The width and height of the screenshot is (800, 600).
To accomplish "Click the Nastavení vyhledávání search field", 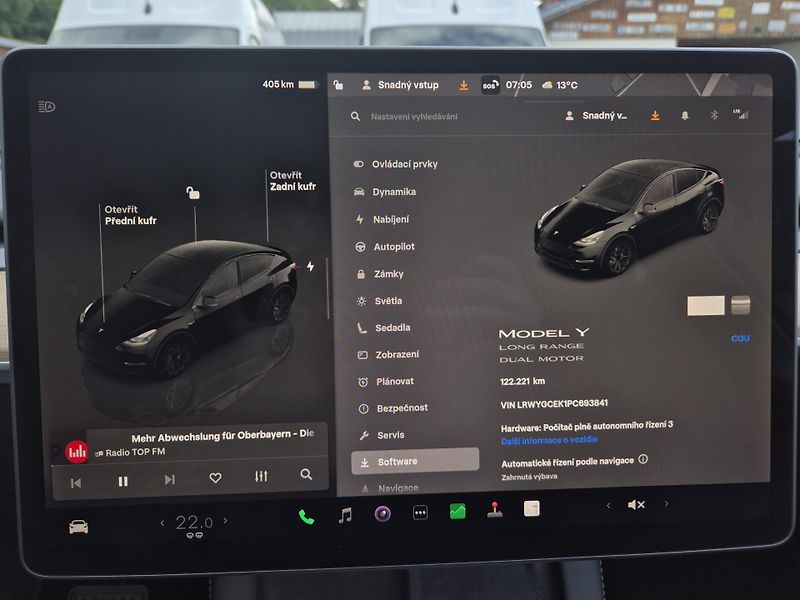I will pos(414,117).
